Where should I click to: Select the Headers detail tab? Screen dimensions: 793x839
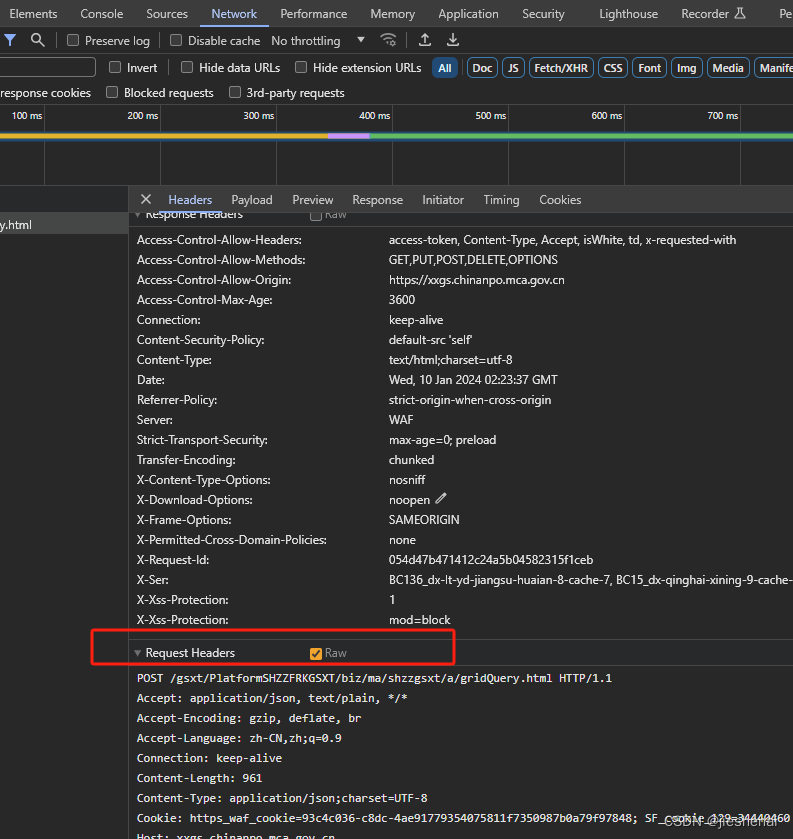coord(190,200)
